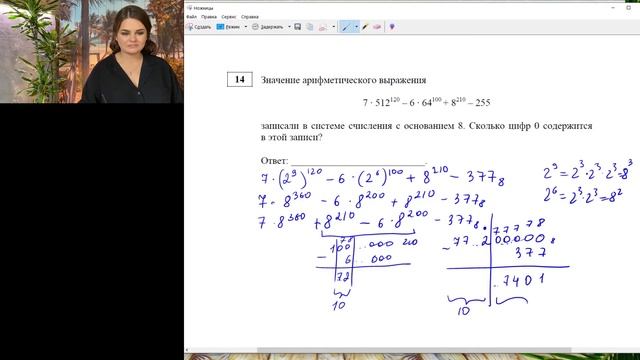Image resolution: width=640 pixels, height=360 pixels.
Task: Expand the send snip dropdown arrow
Action: (333, 27)
